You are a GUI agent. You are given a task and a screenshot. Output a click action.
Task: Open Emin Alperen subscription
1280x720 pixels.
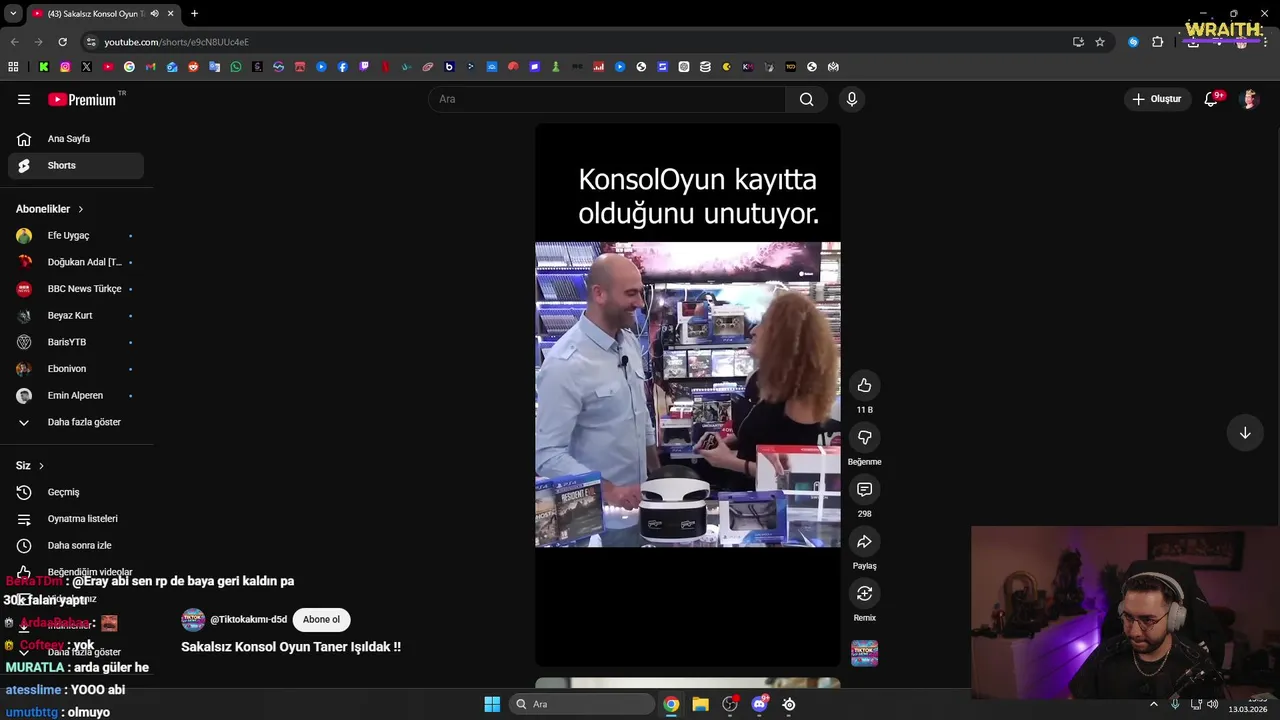tap(76, 396)
